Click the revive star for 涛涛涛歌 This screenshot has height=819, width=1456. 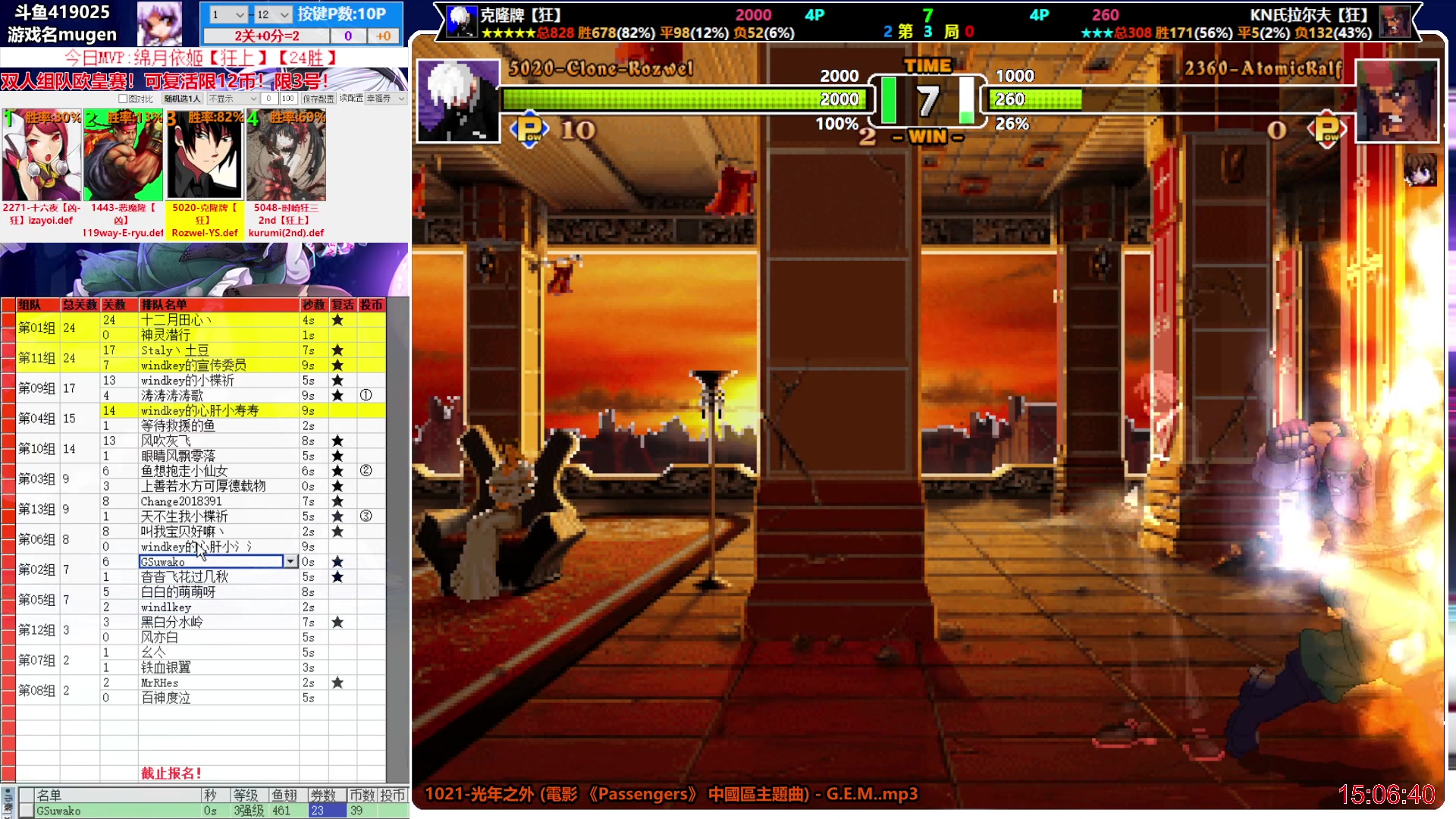click(x=337, y=396)
